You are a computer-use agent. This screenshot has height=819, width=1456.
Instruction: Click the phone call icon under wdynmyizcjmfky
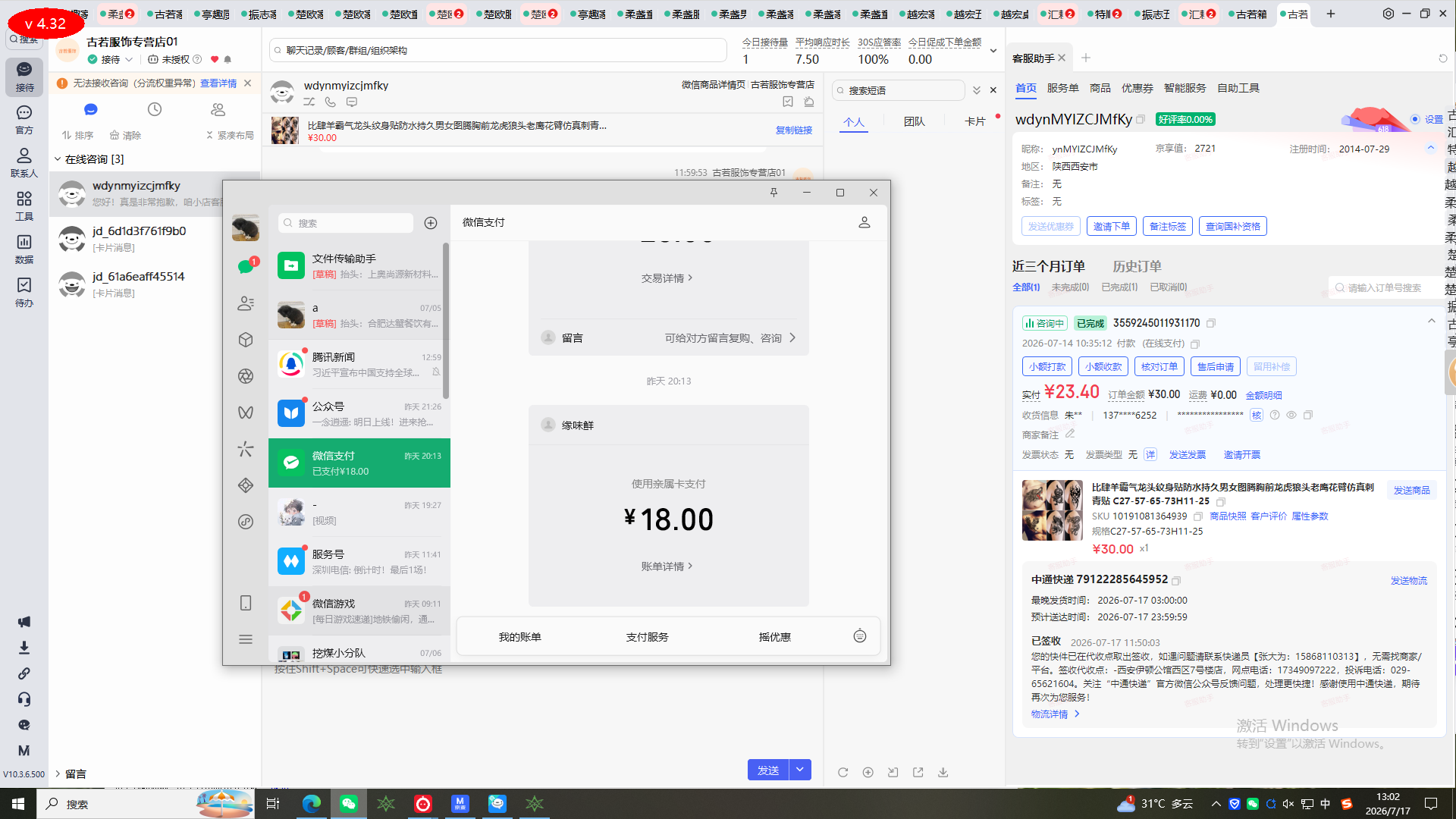point(331,102)
